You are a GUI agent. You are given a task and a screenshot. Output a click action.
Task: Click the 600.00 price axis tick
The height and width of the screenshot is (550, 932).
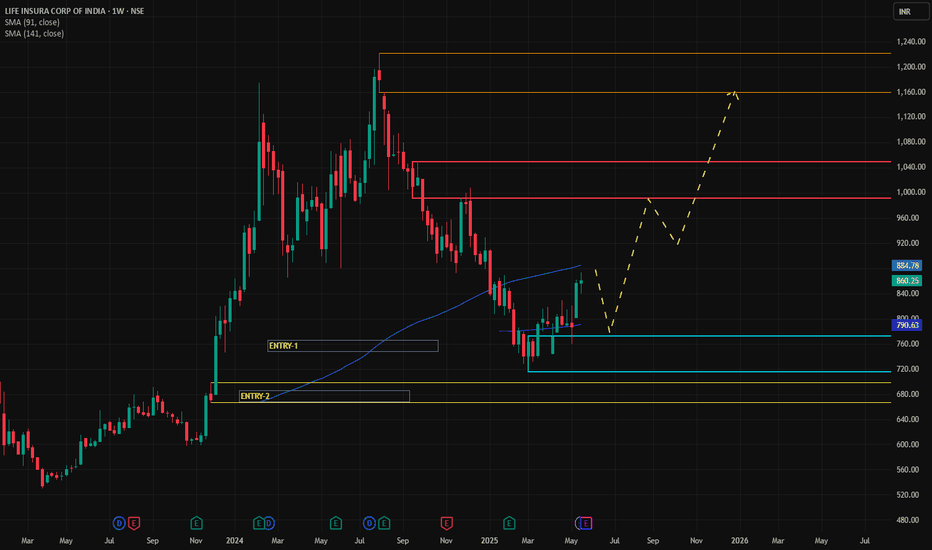coord(907,444)
